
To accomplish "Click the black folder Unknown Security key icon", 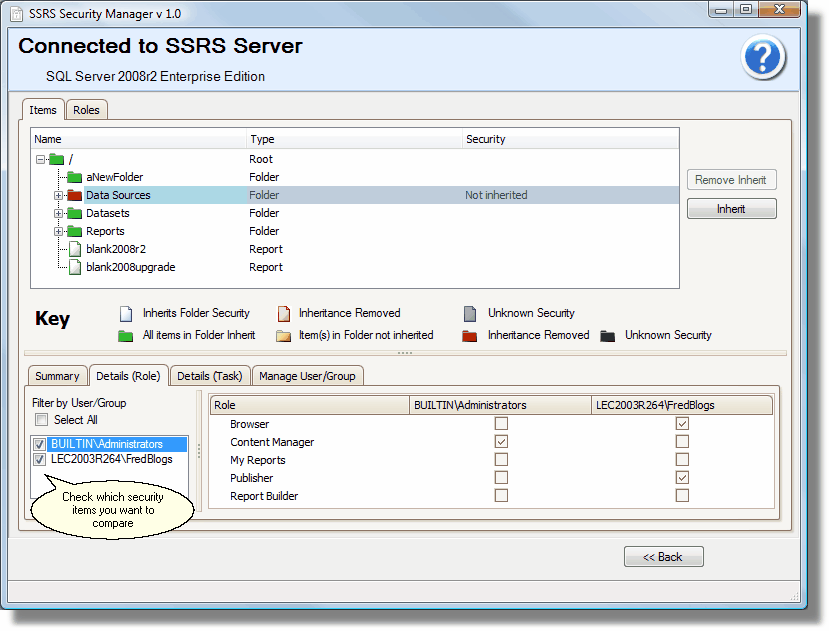I will tap(607, 336).
